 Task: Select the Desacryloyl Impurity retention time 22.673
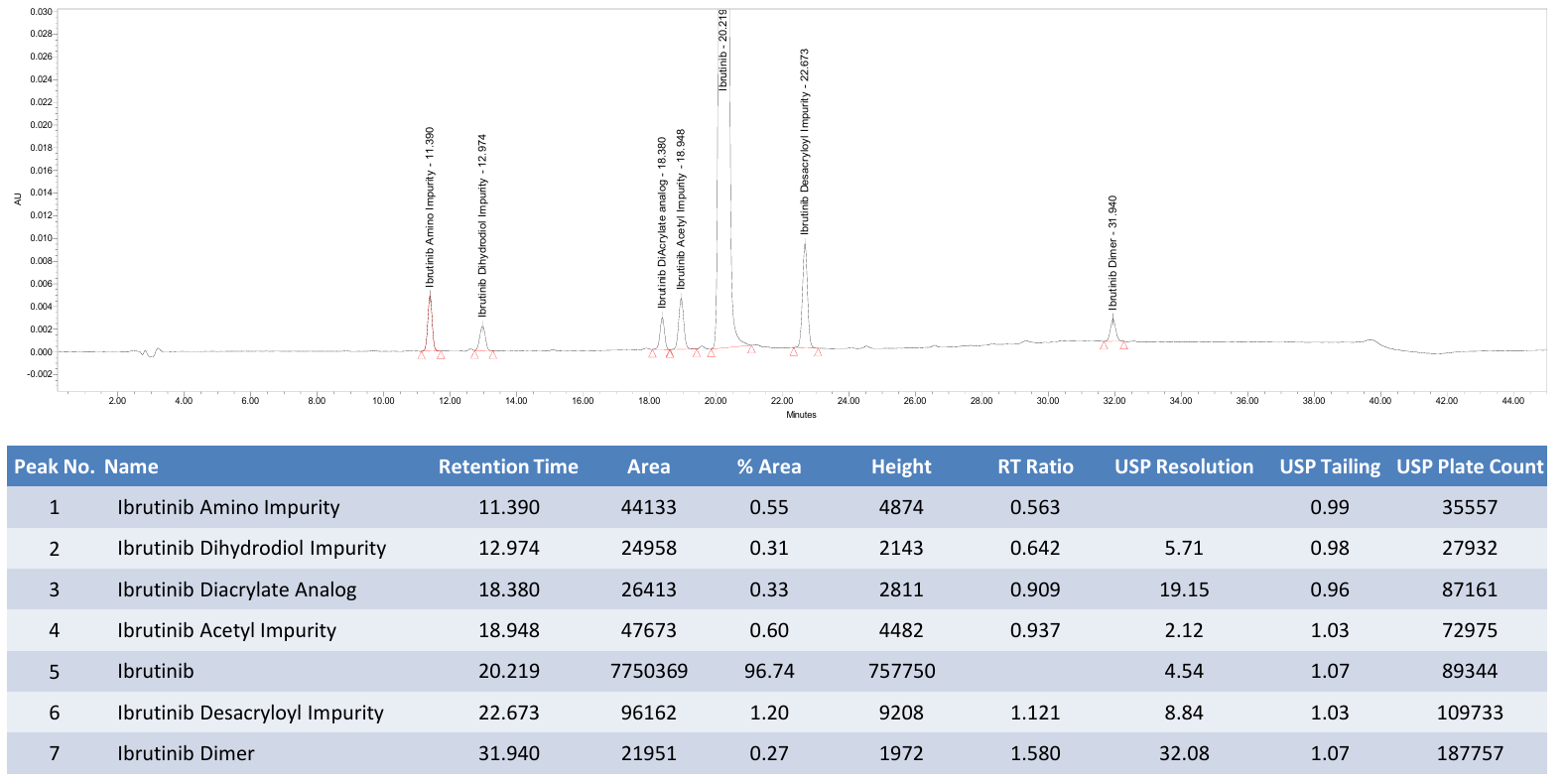pyautogui.click(x=509, y=713)
